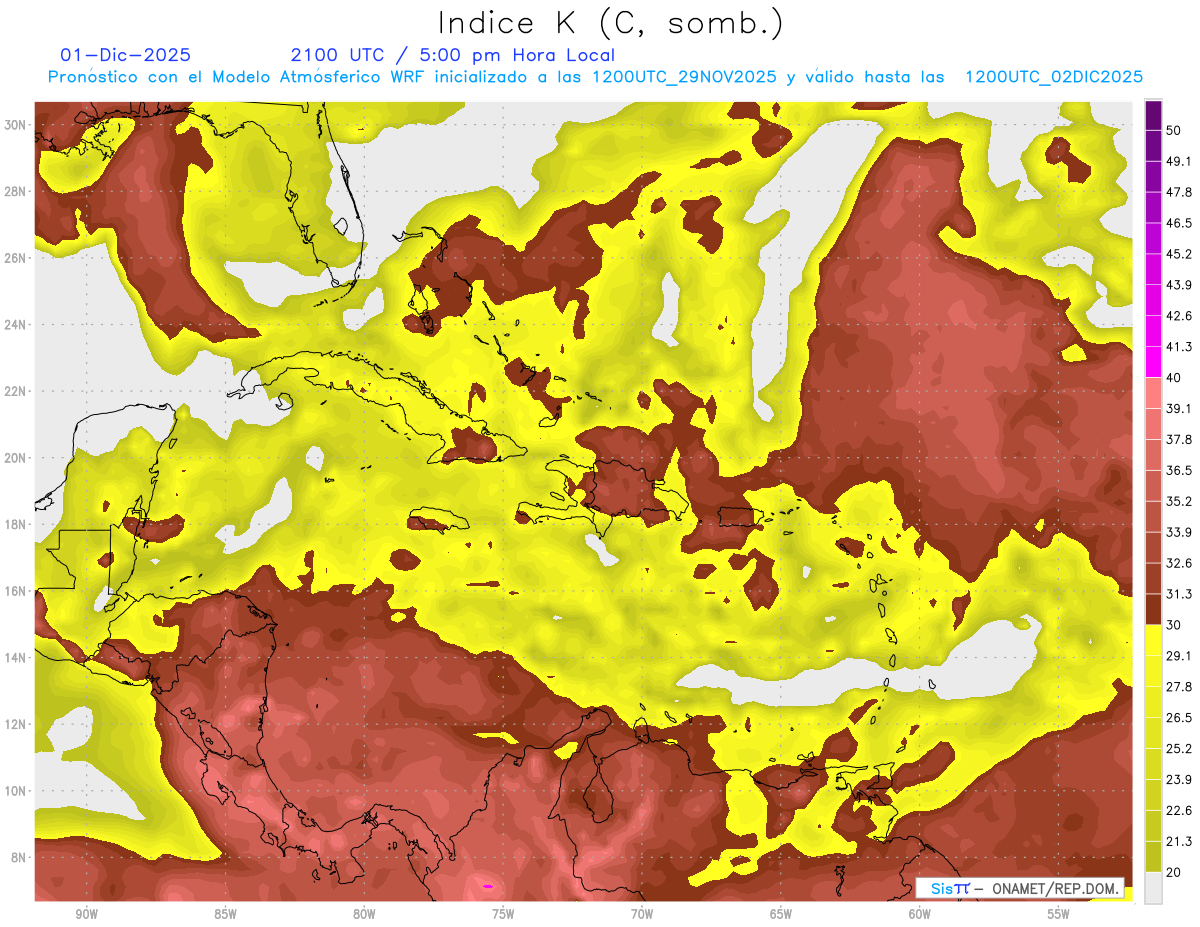Image resolution: width=1200 pixels, height=927 pixels.
Task: Click the "47.8" color scale value
Action: [1179, 192]
